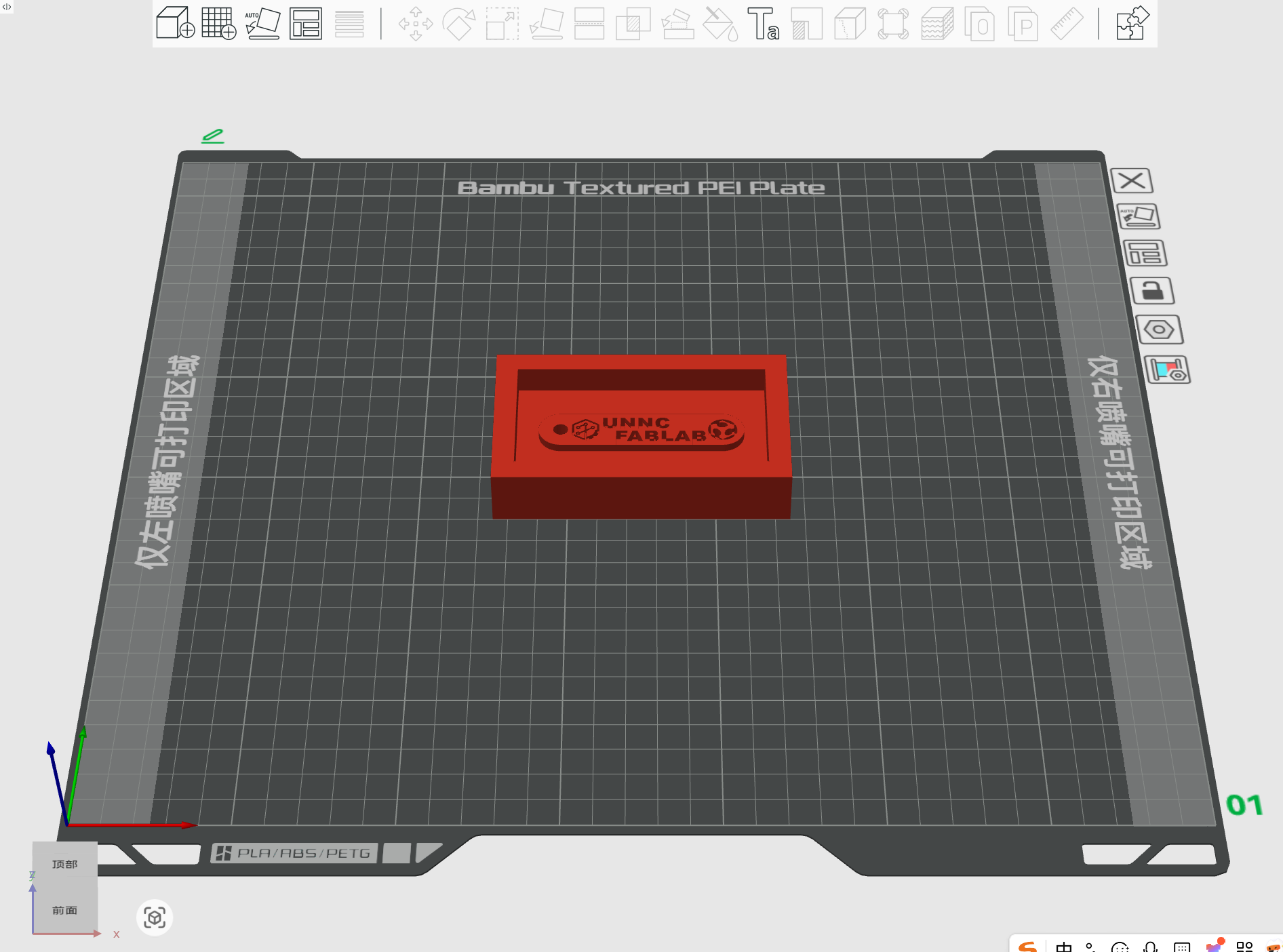The width and height of the screenshot is (1283, 952).
Task: Click the Split to Objects 'O' icon
Action: point(980,24)
